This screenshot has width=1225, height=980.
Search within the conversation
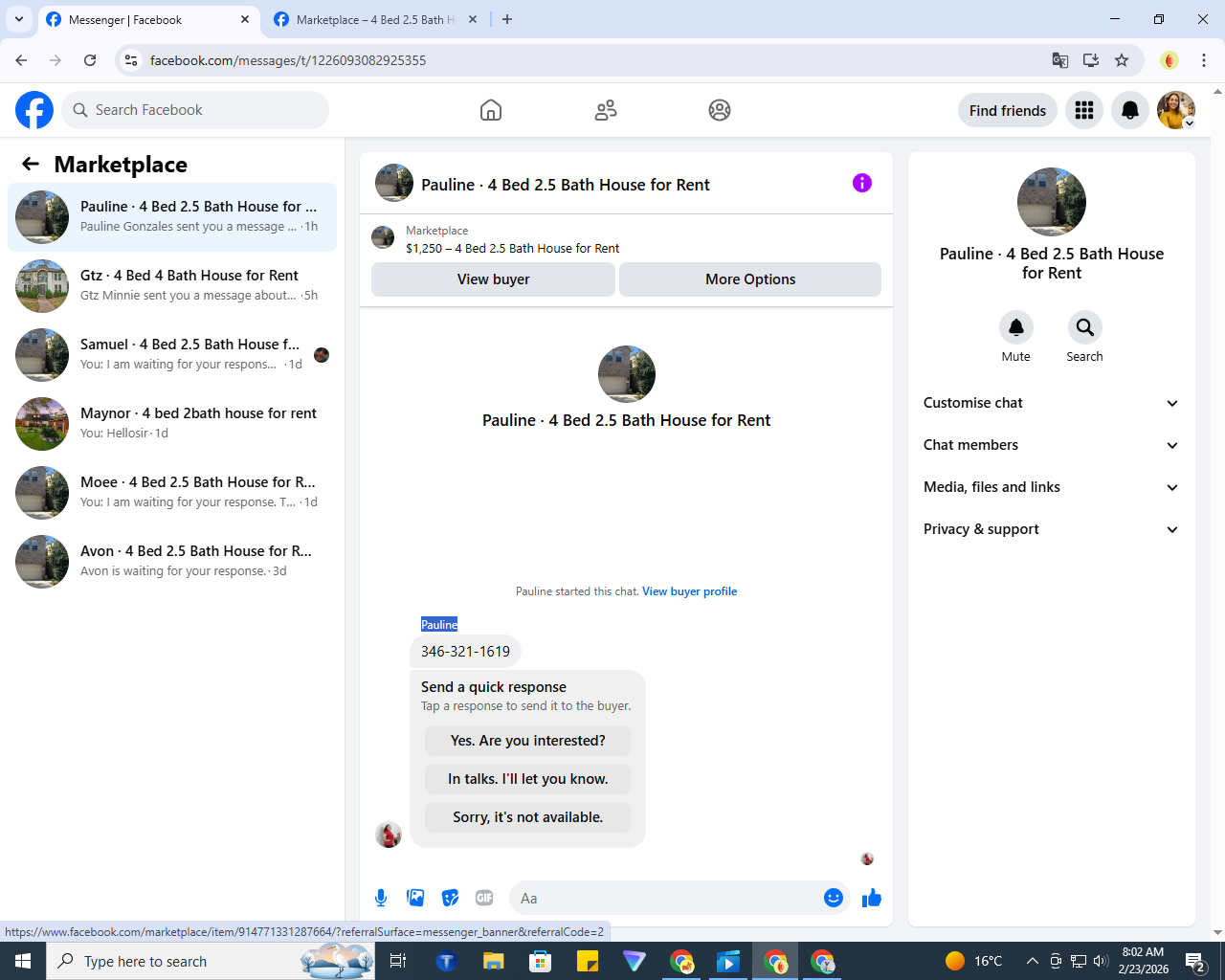click(1085, 327)
